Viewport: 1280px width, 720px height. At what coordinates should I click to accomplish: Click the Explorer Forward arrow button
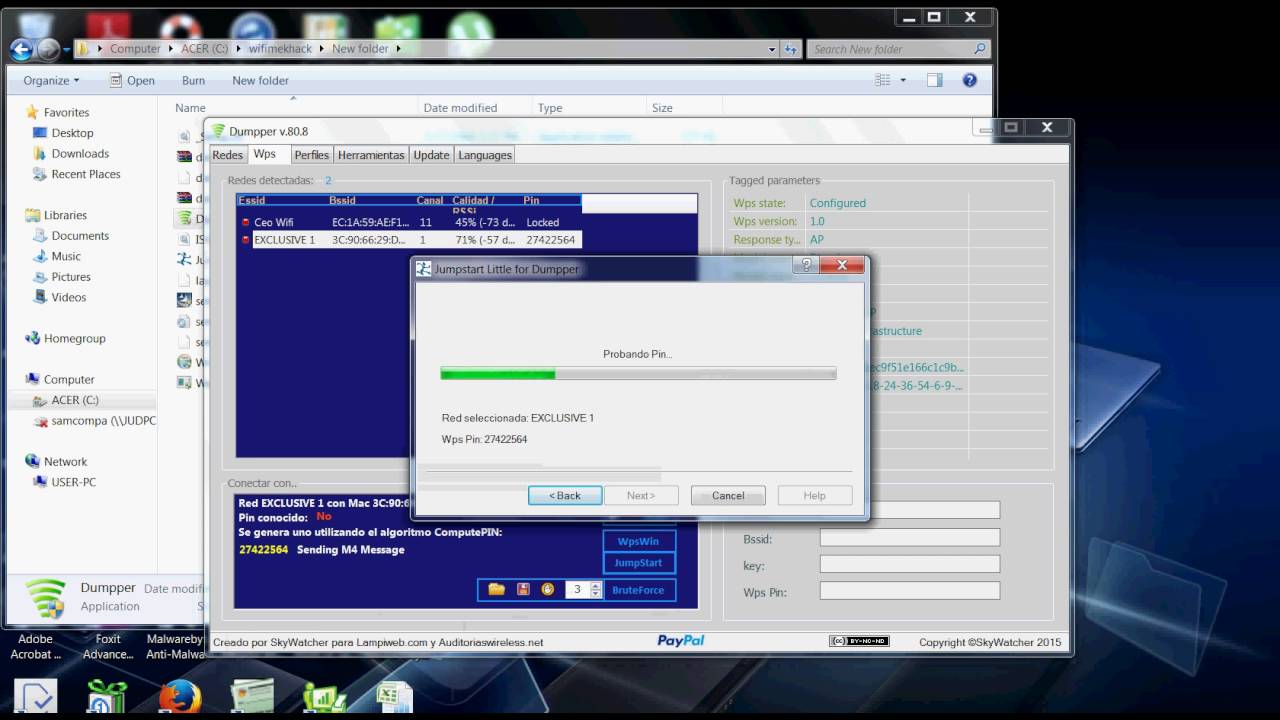(47, 48)
